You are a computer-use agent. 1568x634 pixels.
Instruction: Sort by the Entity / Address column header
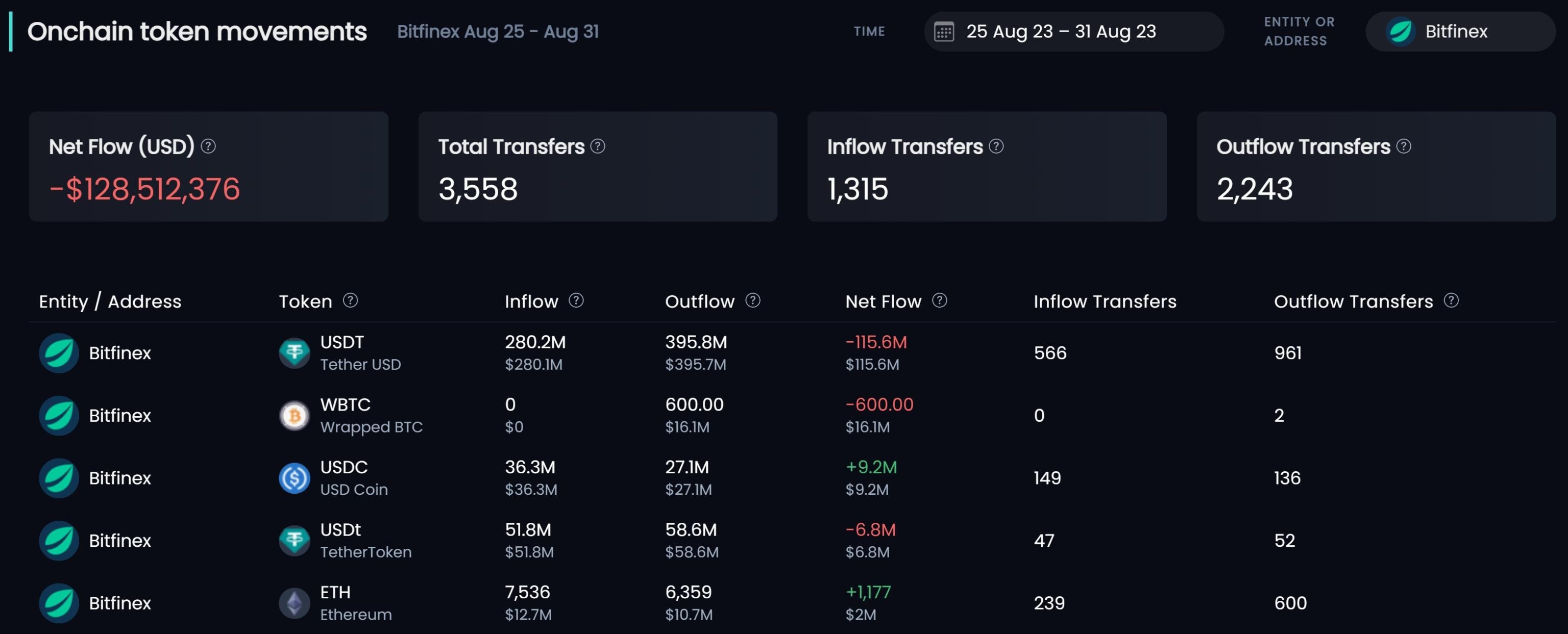pyautogui.click(x=110, y=301)
